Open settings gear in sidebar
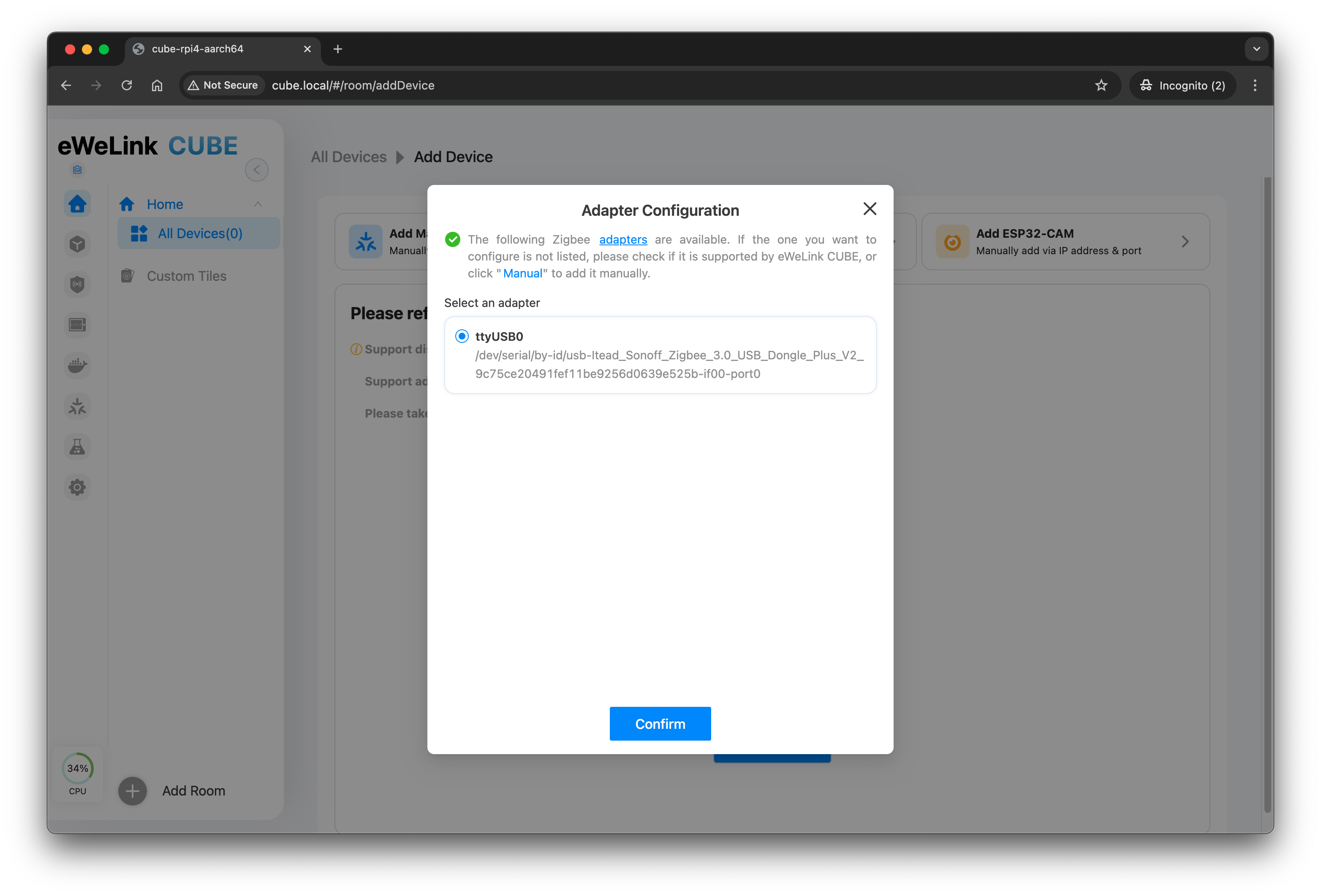The image size is (1321, 896). (x=77, y=487)
